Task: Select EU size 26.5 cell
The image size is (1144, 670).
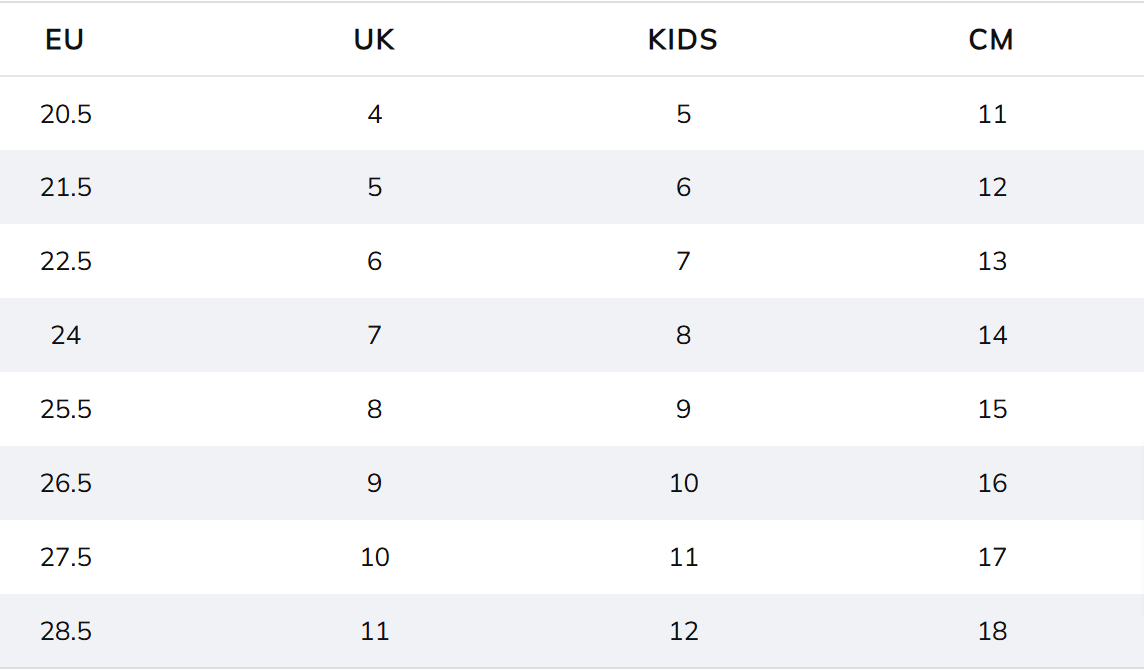Action: coord(66,483)
